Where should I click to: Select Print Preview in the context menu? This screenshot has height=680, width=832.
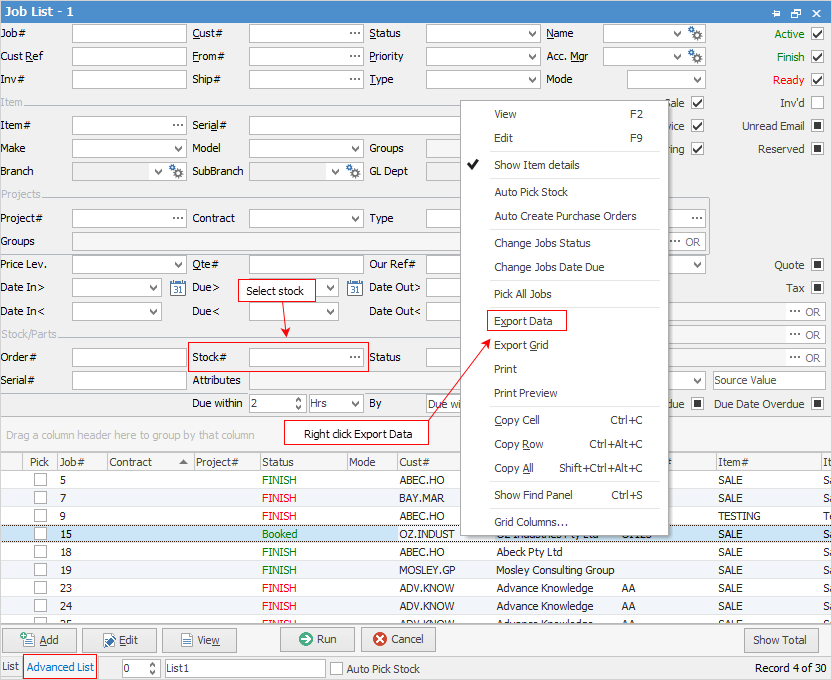(525, 393)
